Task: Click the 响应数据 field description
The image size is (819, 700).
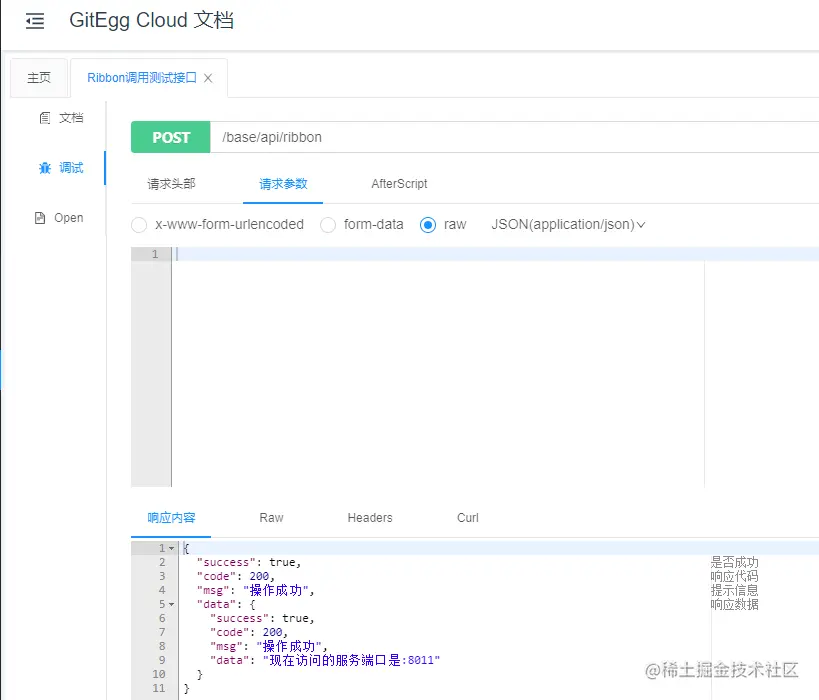Action: tap(734, 604)
